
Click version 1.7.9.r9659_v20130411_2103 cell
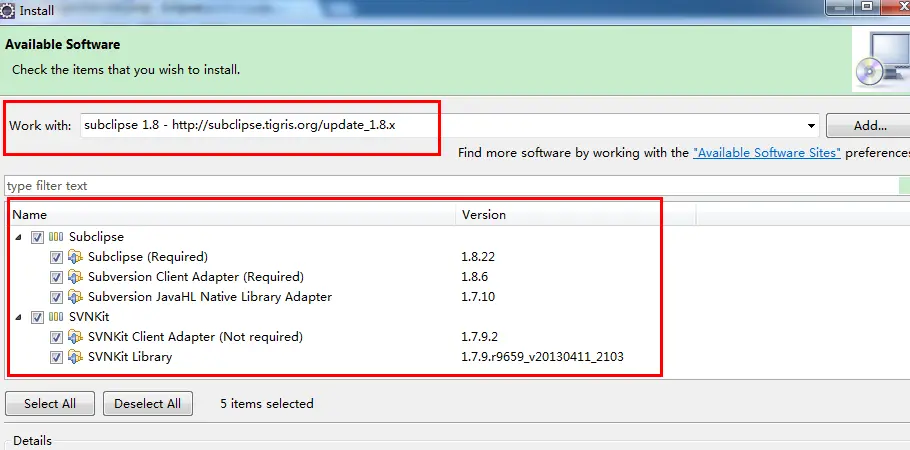coord(542,357)
